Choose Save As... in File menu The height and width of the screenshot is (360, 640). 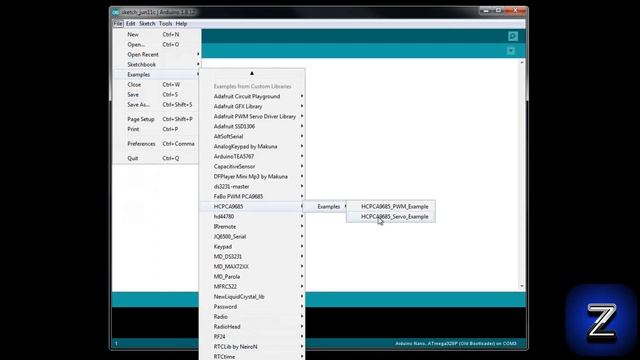(157, 104)
